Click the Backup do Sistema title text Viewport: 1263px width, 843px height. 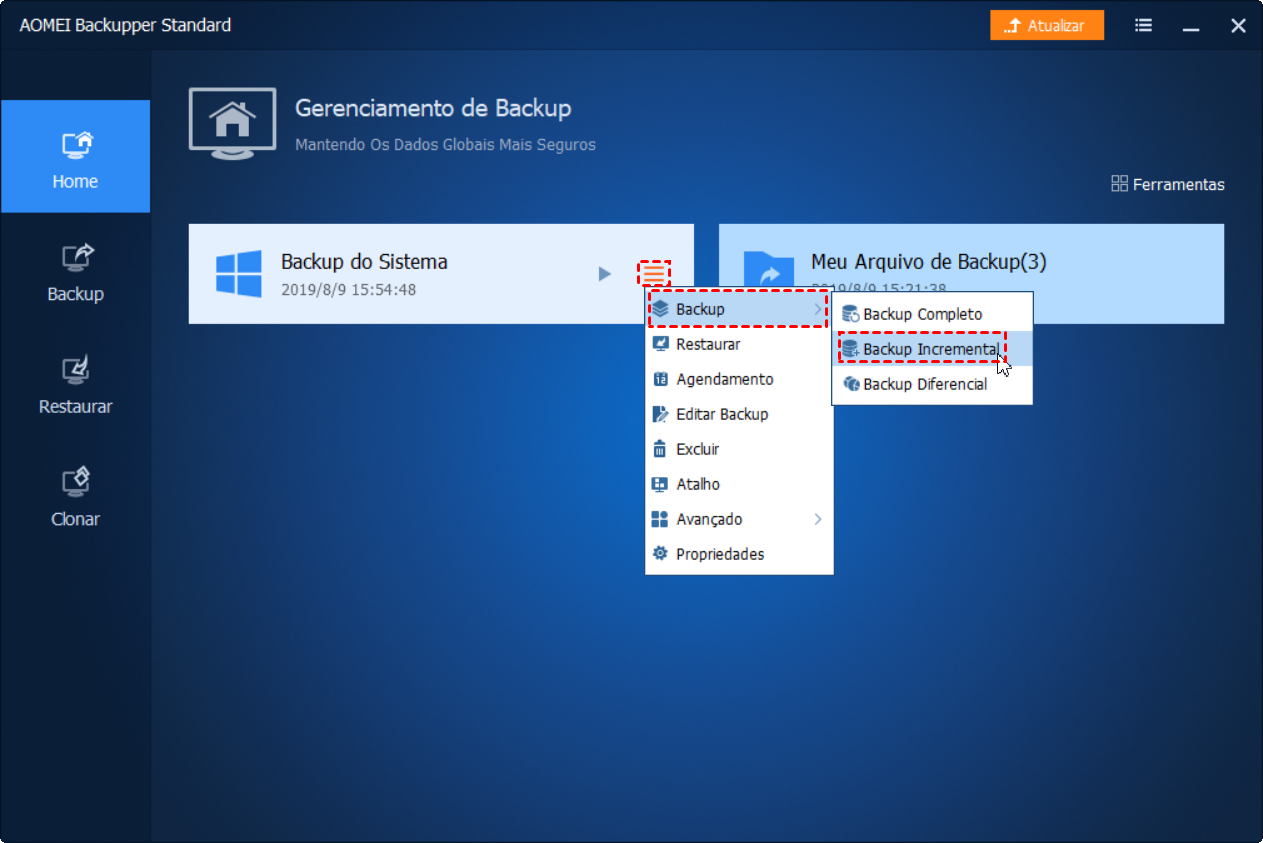point(364,262)
